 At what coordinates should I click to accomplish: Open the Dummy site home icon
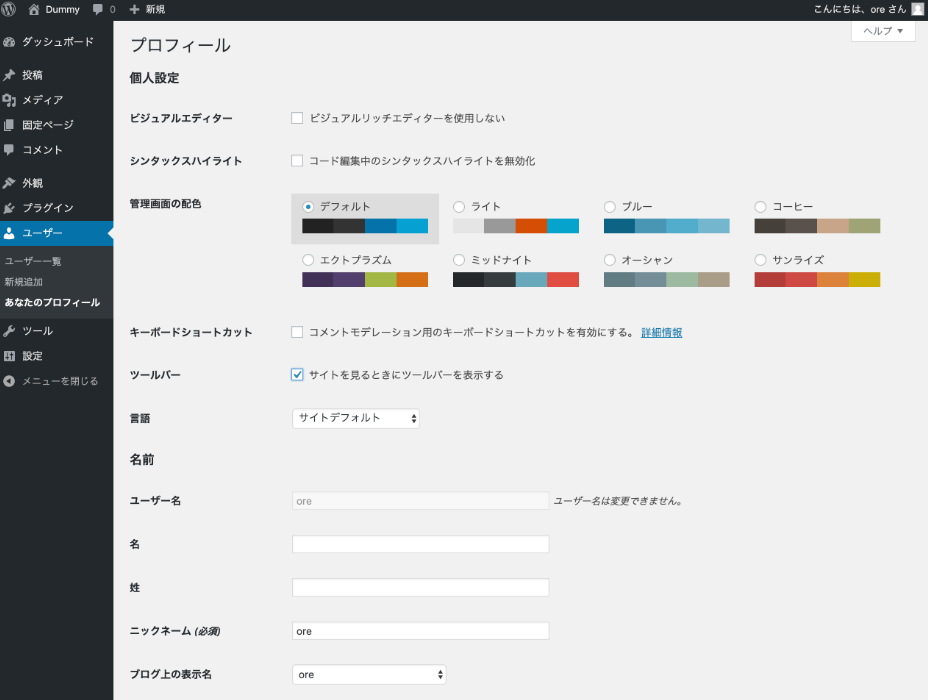(x=34, y=9)
